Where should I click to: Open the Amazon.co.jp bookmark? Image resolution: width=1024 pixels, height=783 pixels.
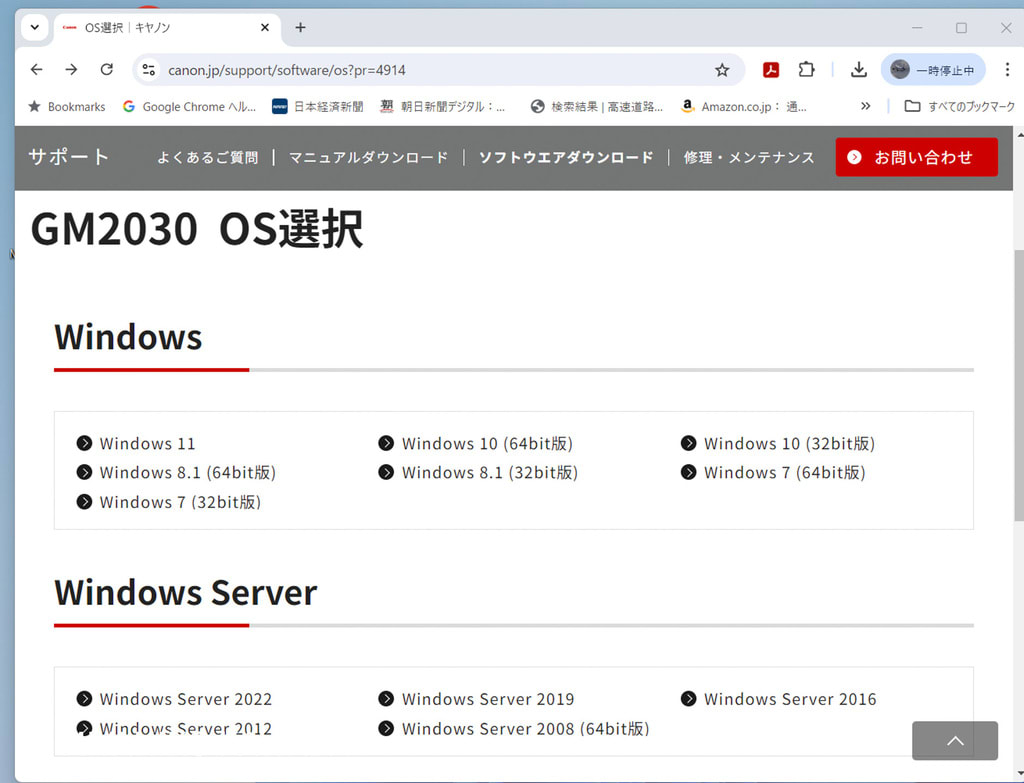pyautogui.click(x=744, y=106)
